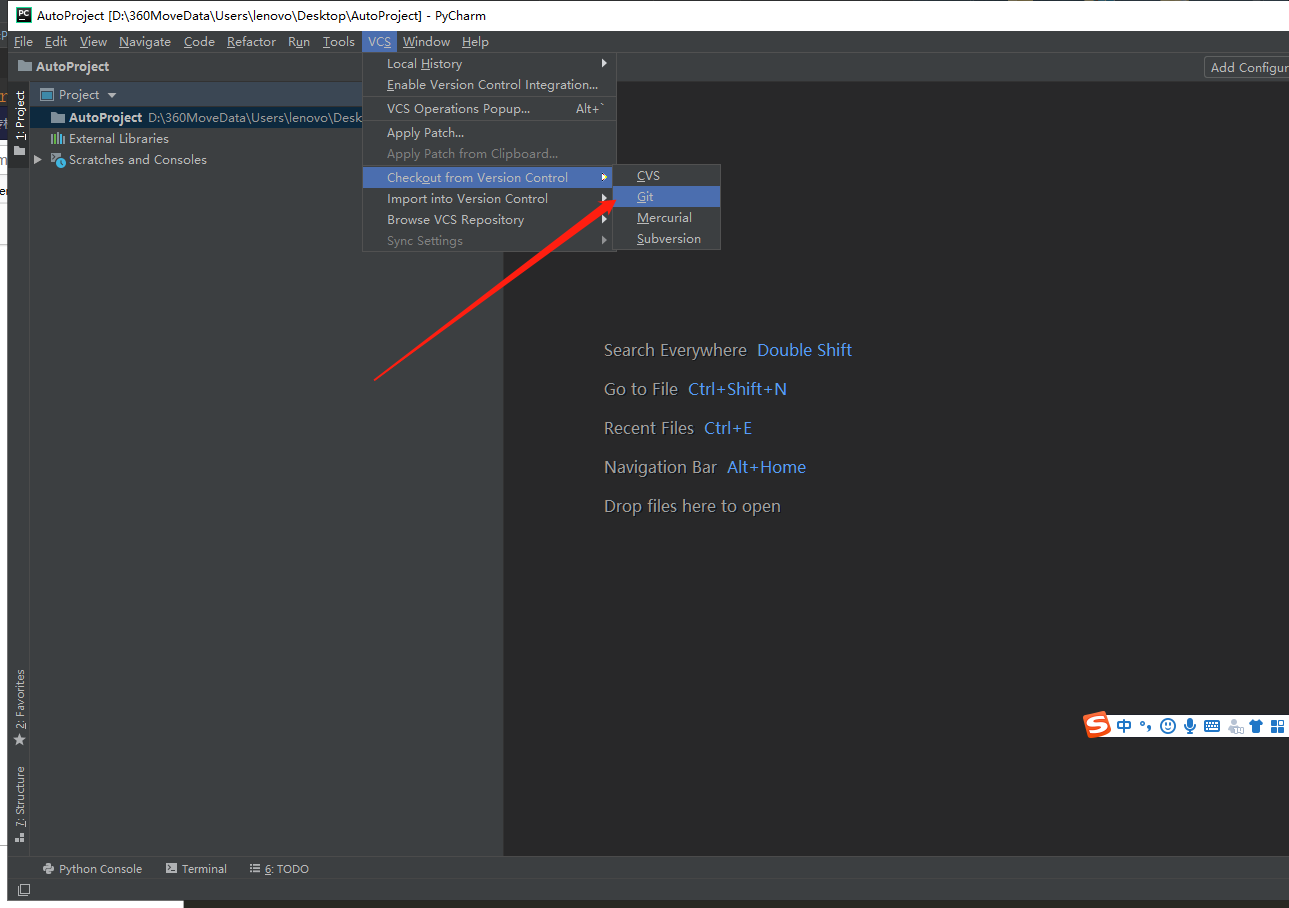Viewport: 1289px width, 908px height.
Task: Open the Sogou toolbox grid icon
Action: point(1277,726)
